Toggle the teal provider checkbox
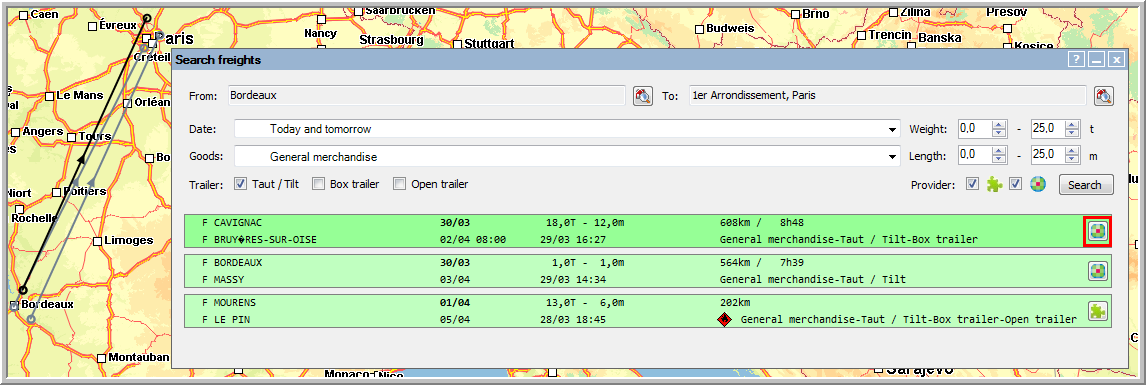 pos(1015,184)
